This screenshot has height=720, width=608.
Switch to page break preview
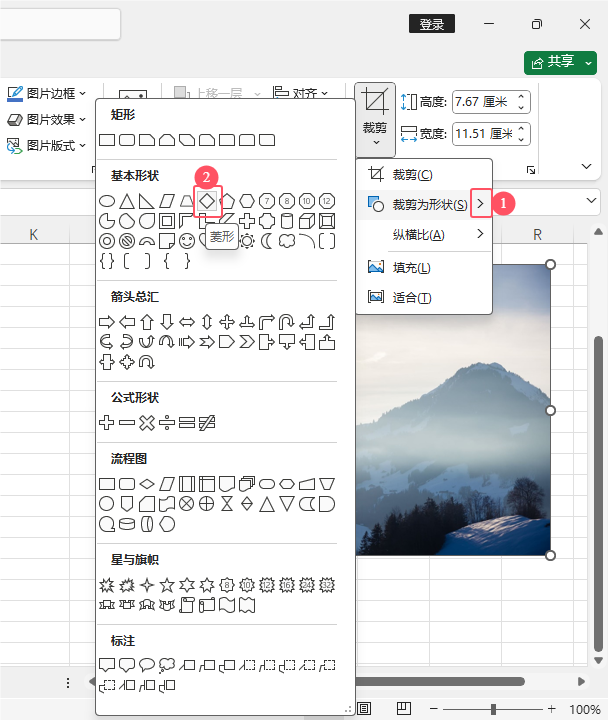[404, 709]
